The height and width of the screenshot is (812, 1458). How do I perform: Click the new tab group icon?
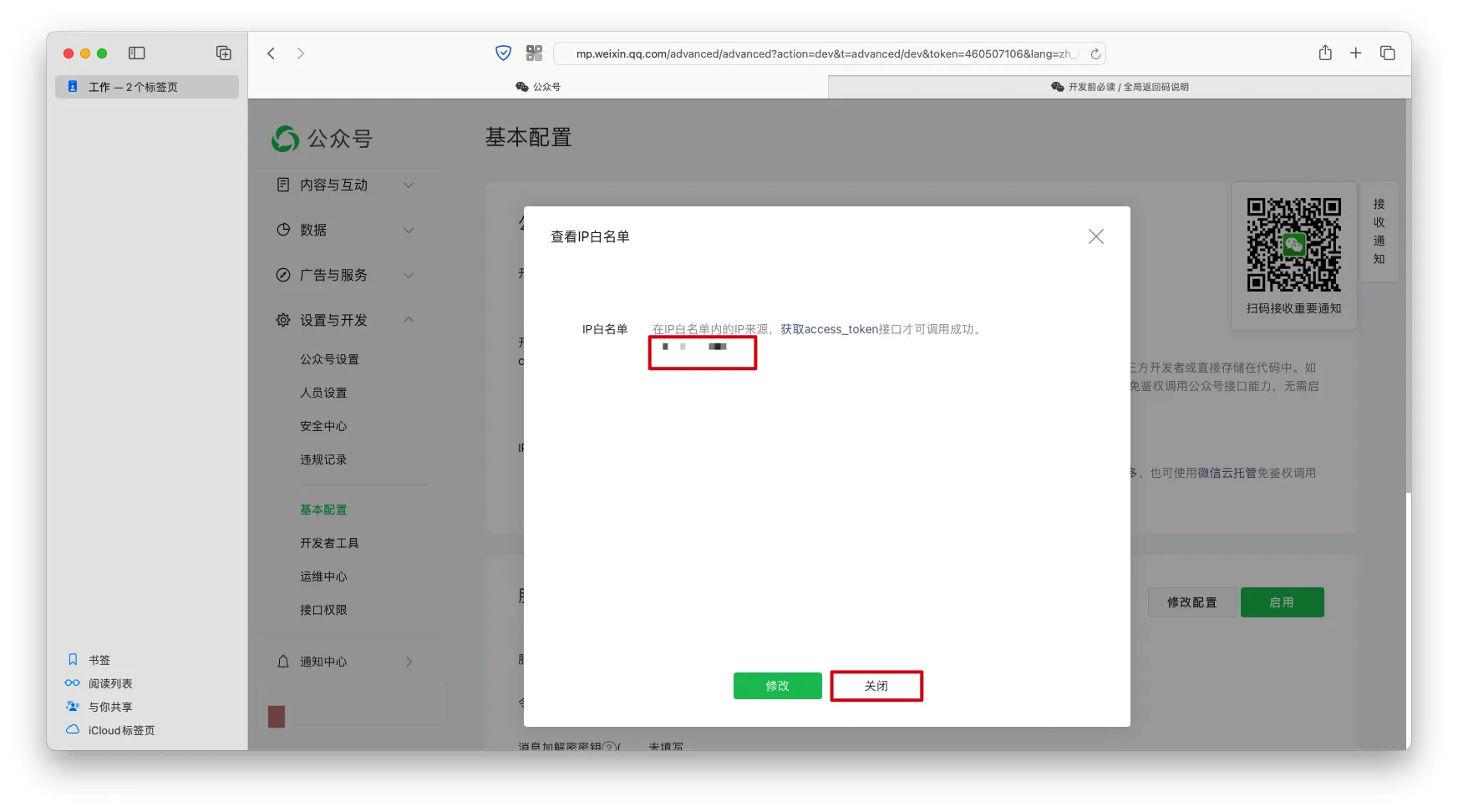224,53
